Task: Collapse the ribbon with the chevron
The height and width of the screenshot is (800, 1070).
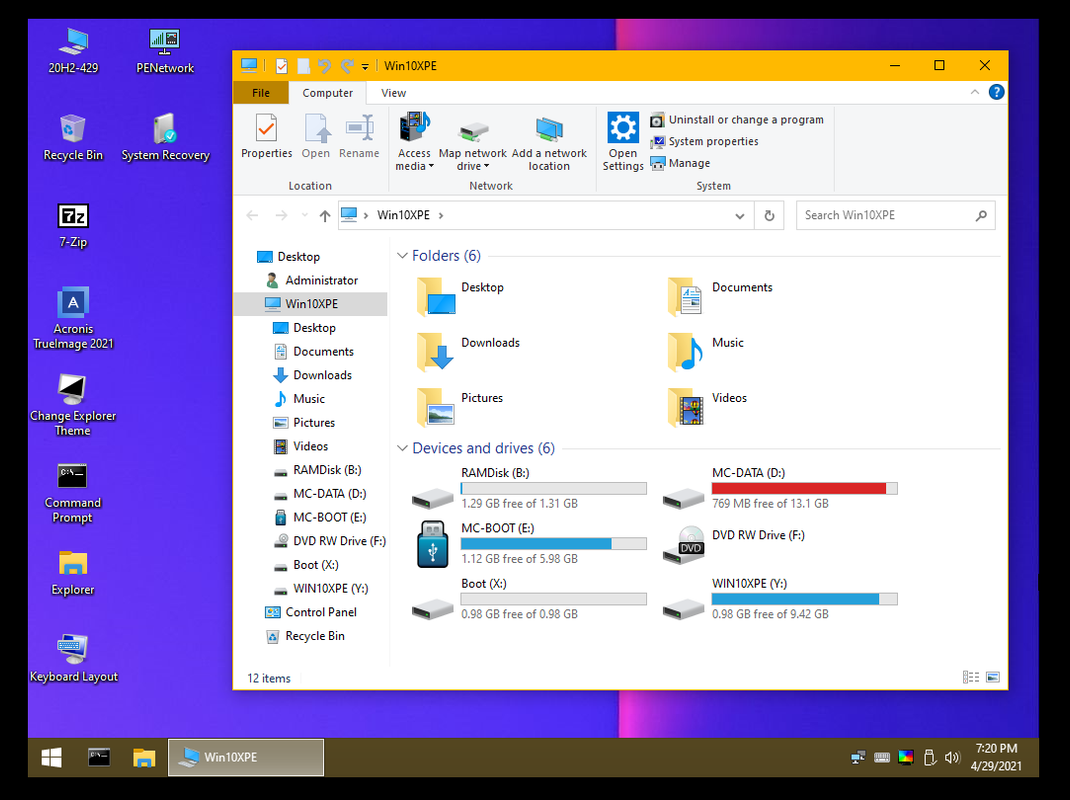Action: (x=974, y=92)
